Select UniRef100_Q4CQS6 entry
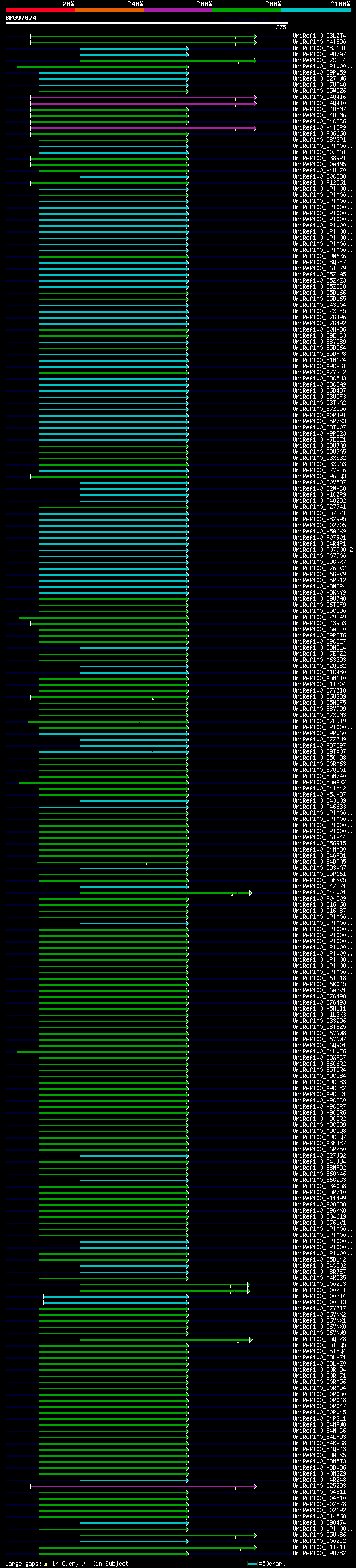The image size is (356, 1568). (x=319, y=121)
